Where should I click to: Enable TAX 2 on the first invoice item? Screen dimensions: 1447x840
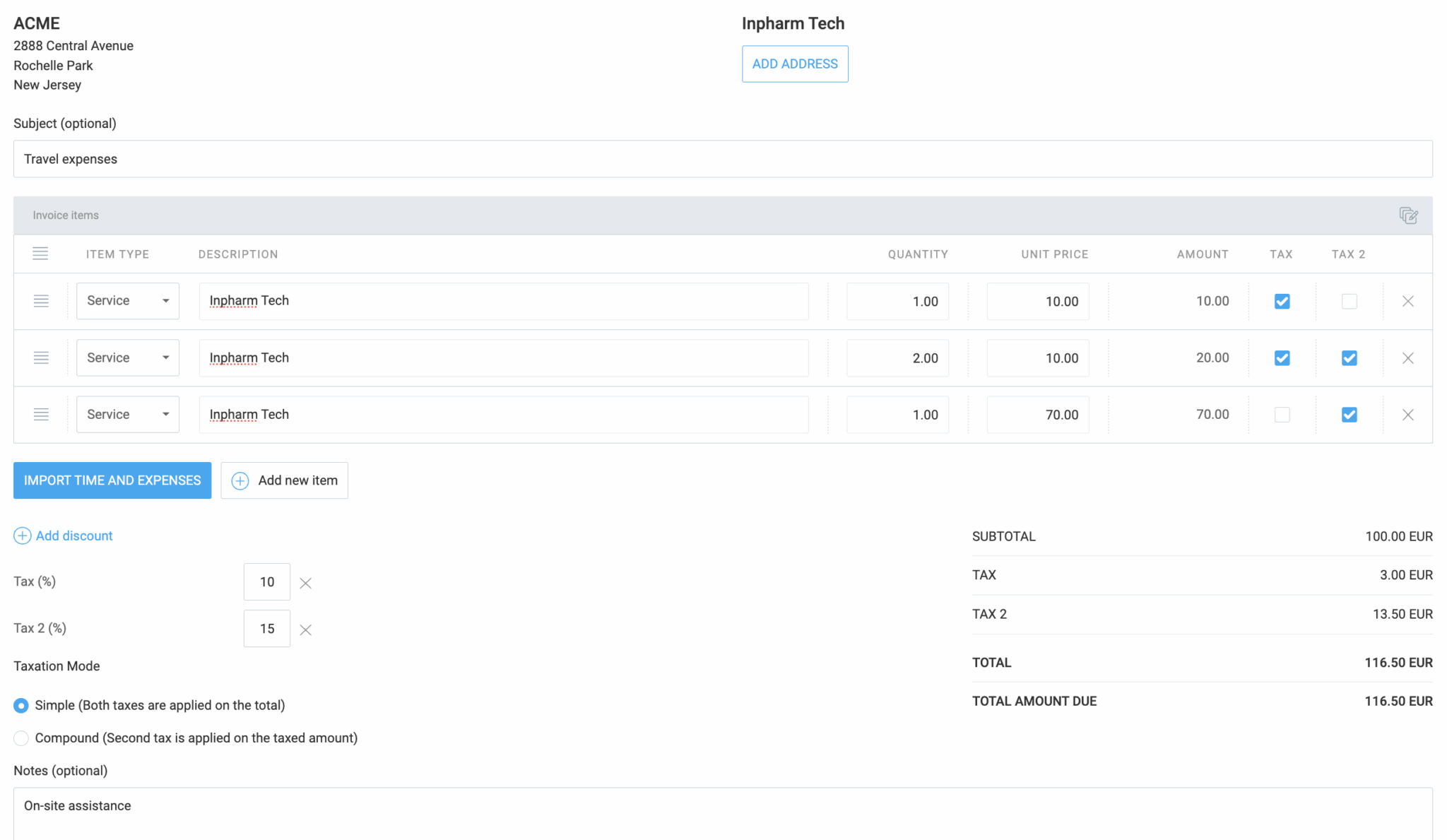pyautogui.click(x=1348, y=301)
